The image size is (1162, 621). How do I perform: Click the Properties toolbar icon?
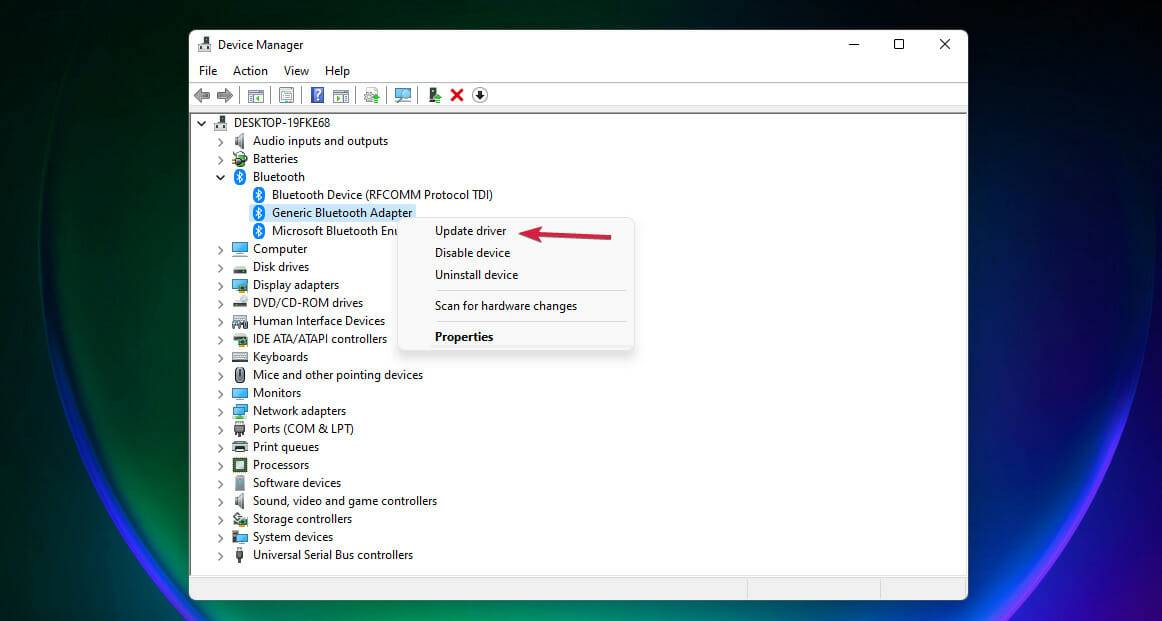[x=286, y=94]
